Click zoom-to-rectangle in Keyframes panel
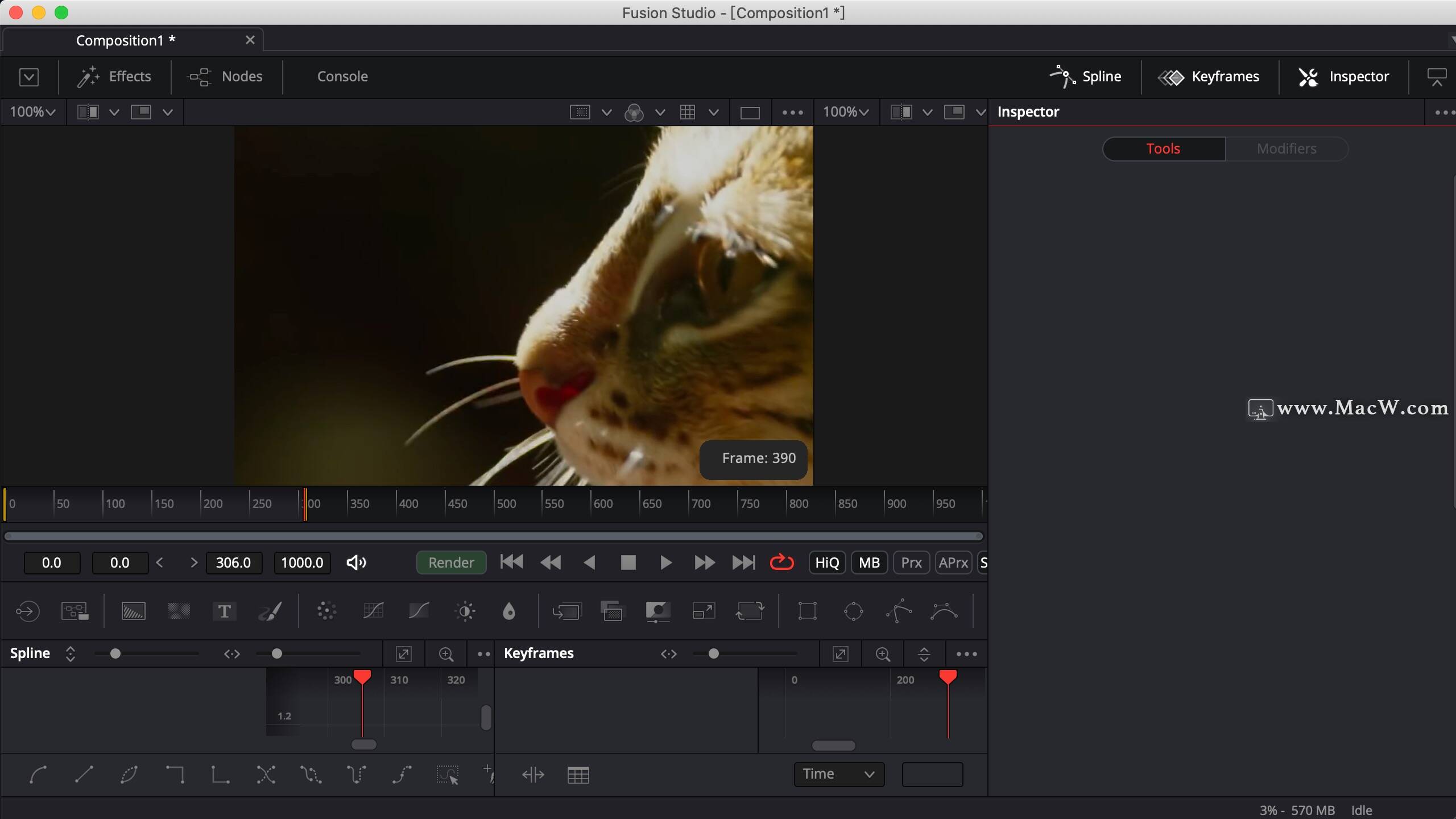This screenshot has width=1456, height=819. point(883,653)
